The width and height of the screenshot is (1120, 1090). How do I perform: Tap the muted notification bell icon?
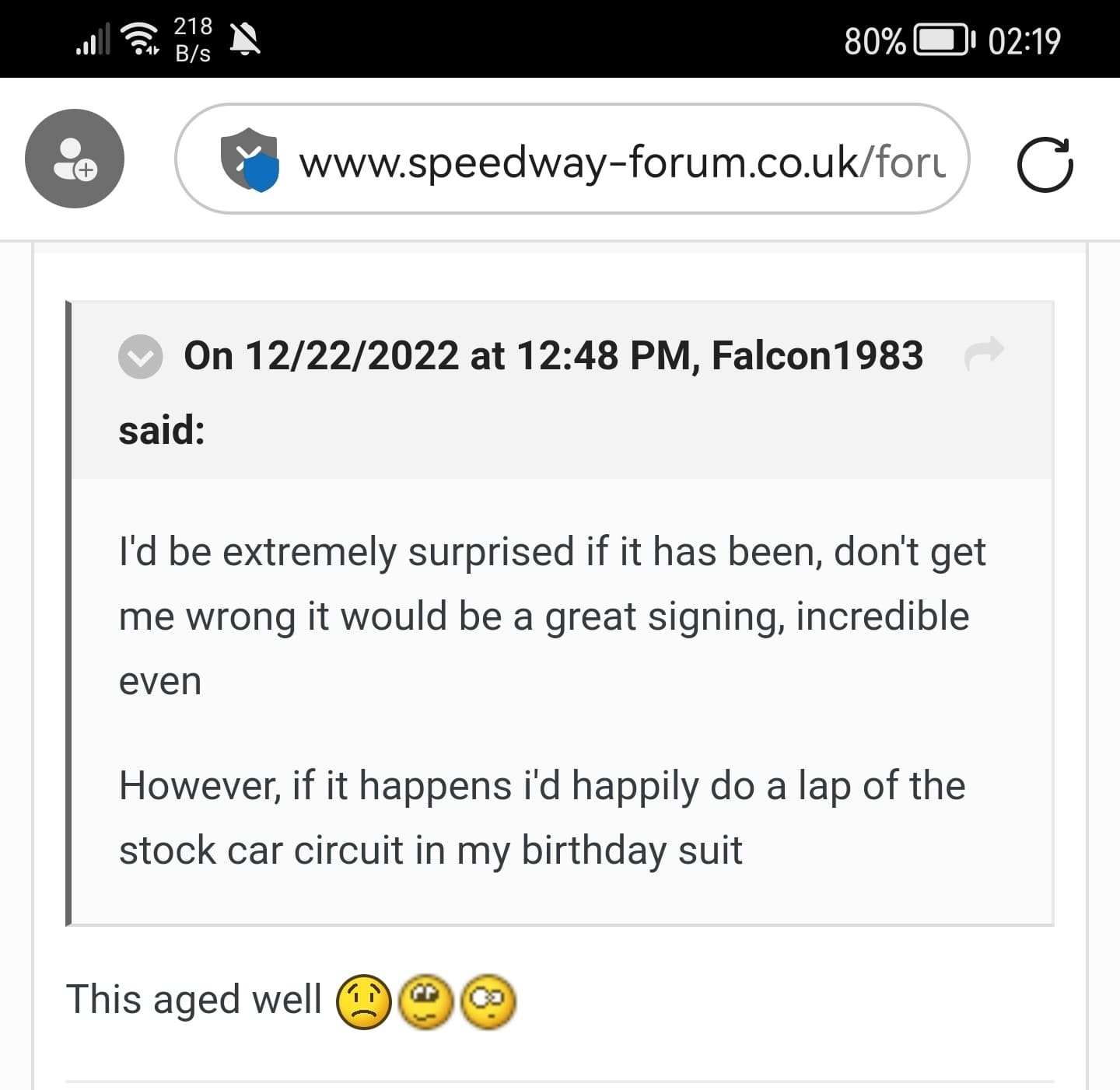point(246,39)
